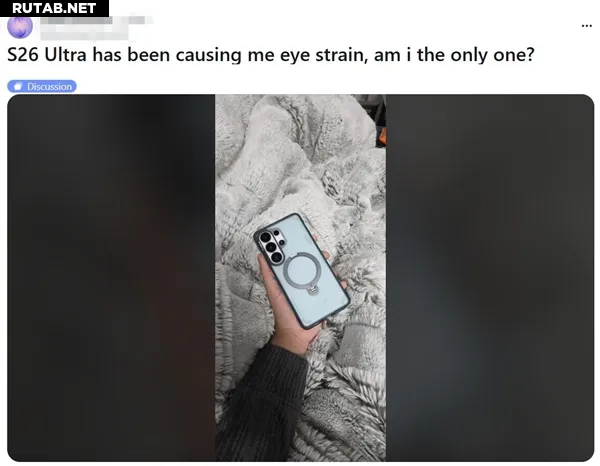Click the orange object at the photo's top edge

tap(382, 138)
